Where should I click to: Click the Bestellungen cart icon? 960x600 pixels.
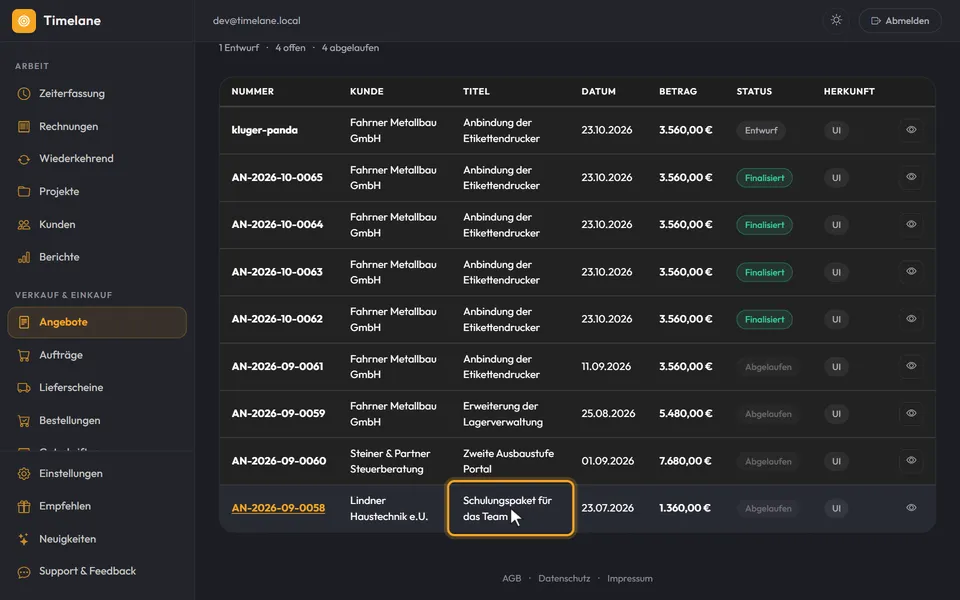pos(24,421)
